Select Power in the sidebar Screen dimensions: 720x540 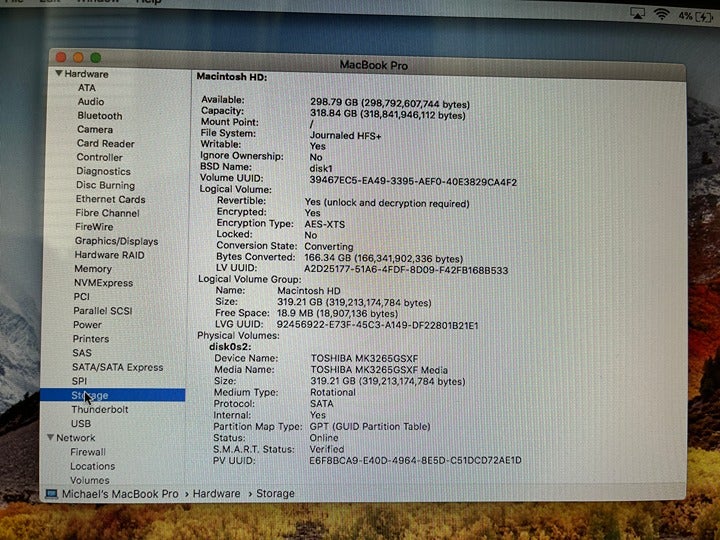tap(87, 325)
